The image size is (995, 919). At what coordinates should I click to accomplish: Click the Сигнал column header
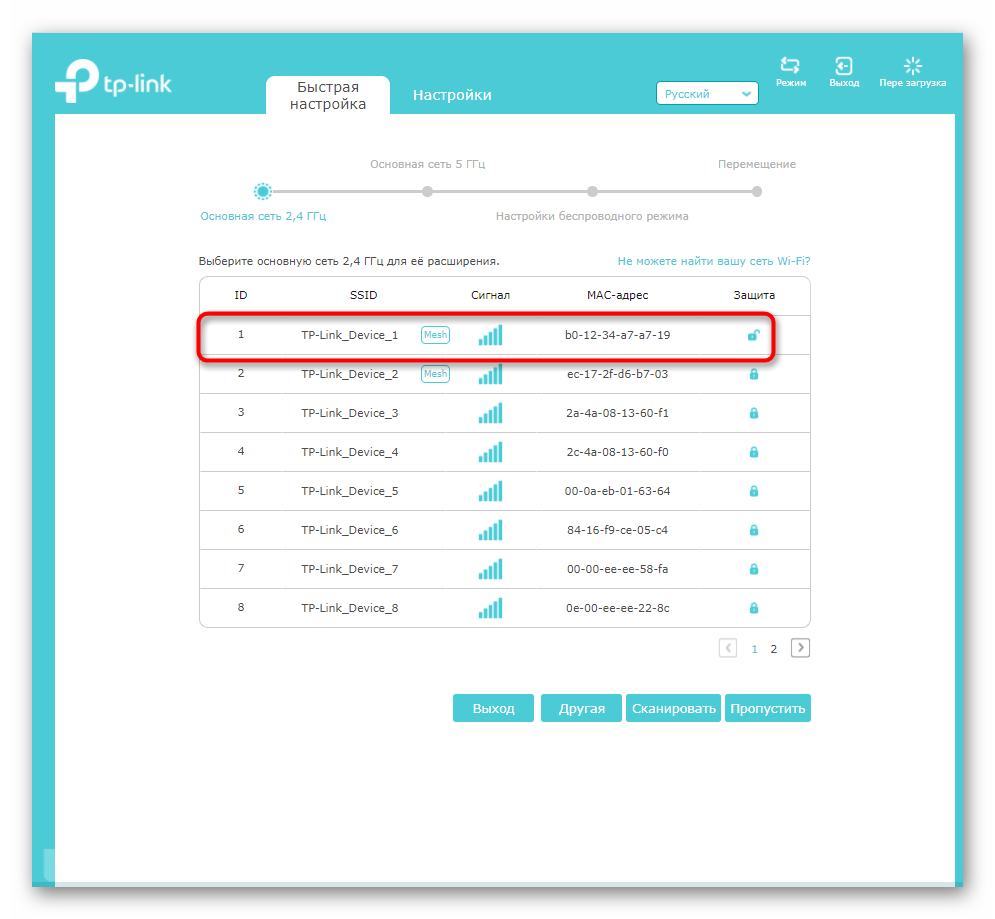(x=491, y=295)
